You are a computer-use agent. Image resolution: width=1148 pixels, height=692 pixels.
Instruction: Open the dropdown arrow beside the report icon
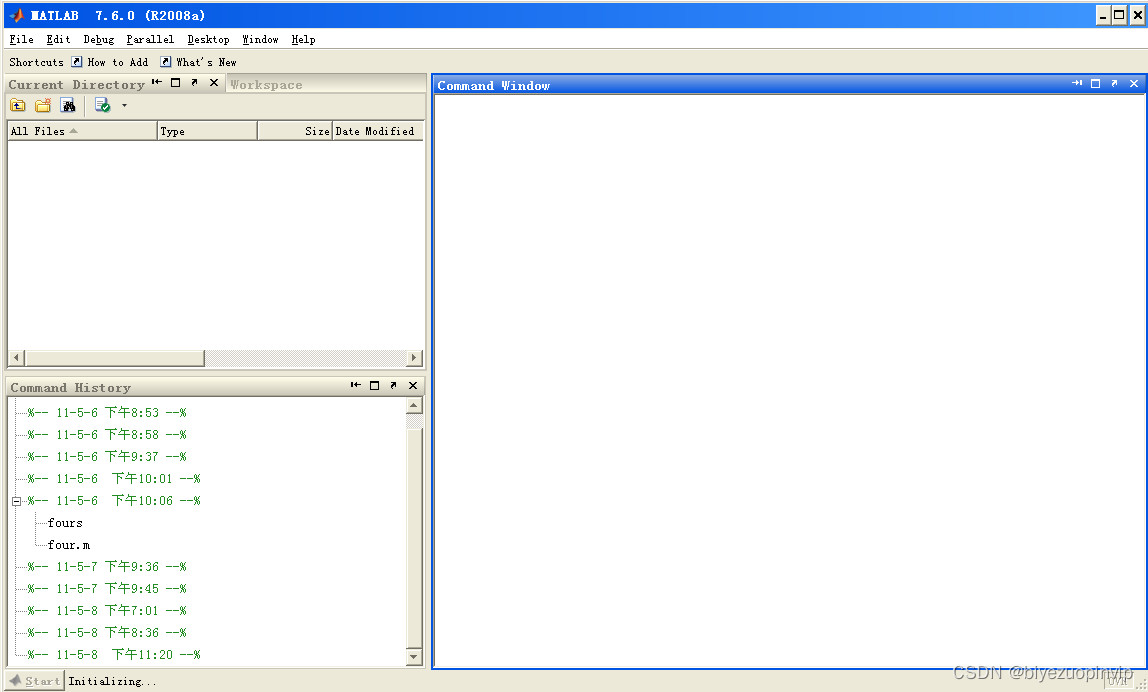[x=124, y=105]
